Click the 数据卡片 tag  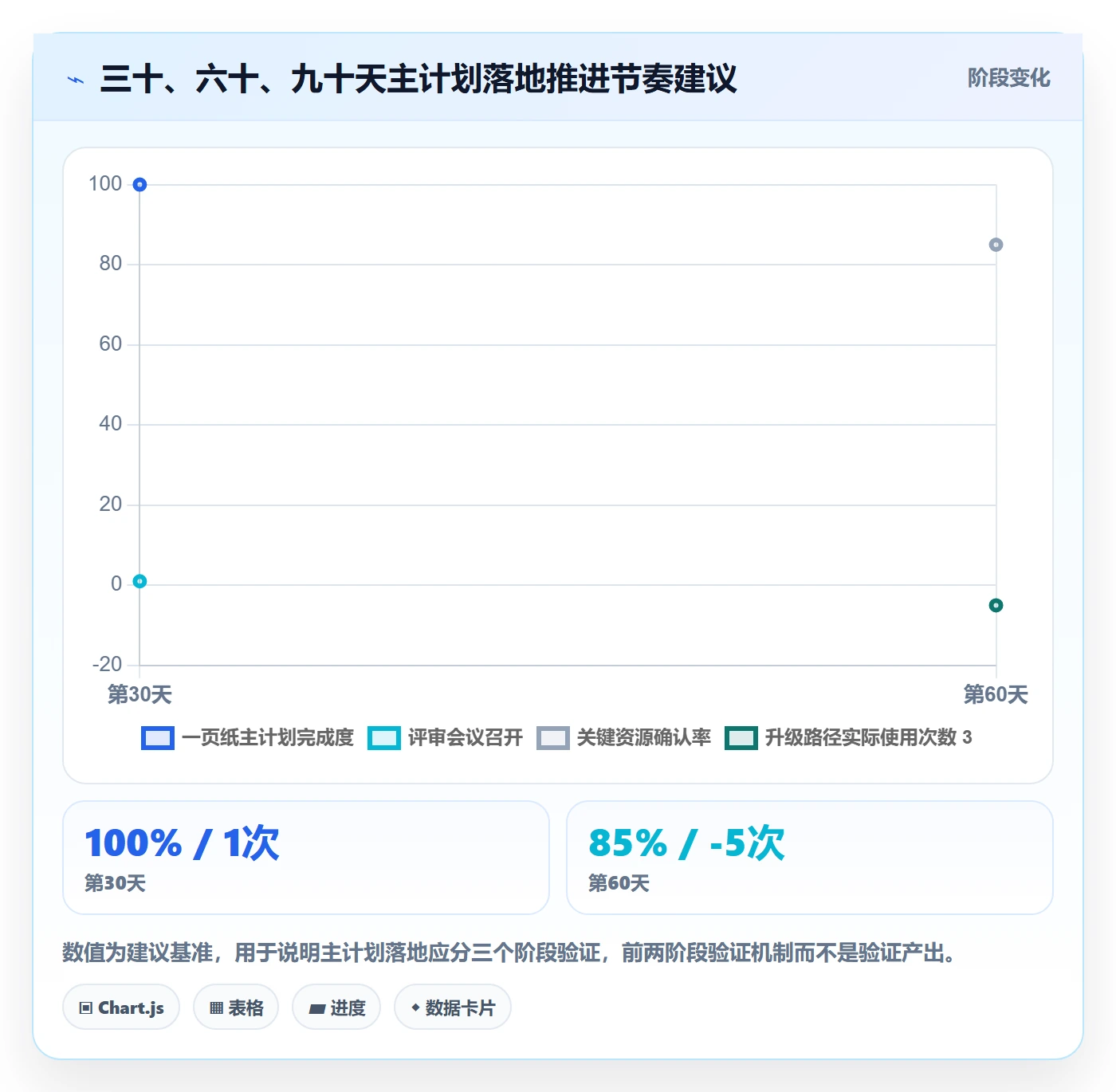click(453, 1008)
